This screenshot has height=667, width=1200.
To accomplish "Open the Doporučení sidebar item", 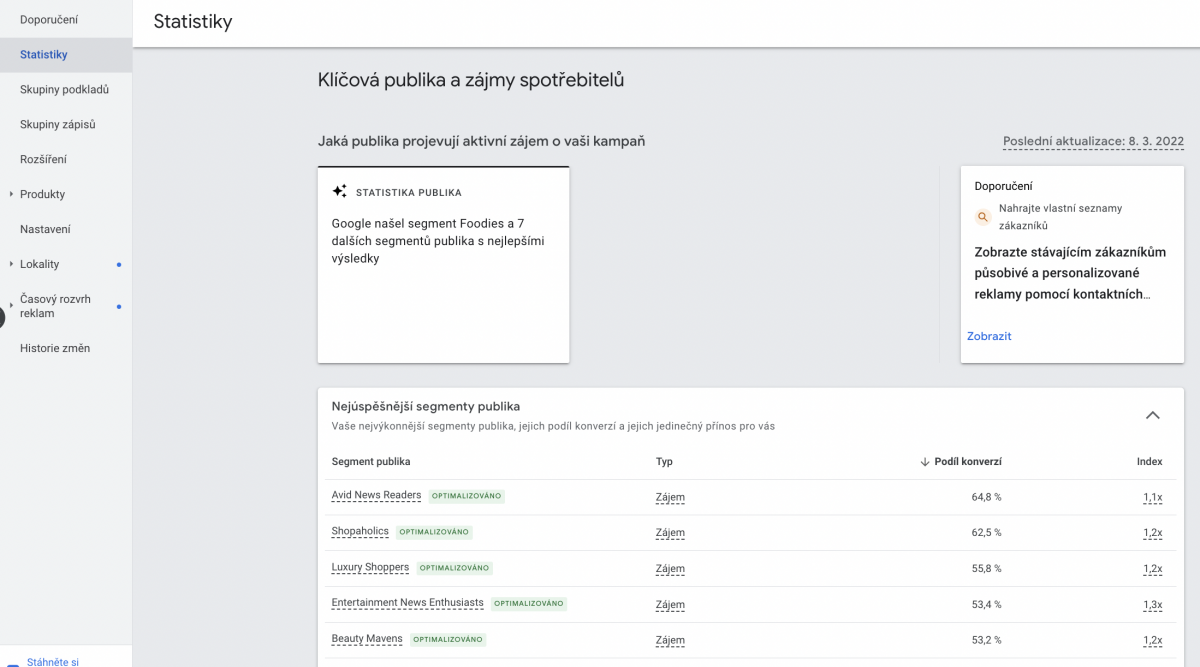I will (49, 20).
